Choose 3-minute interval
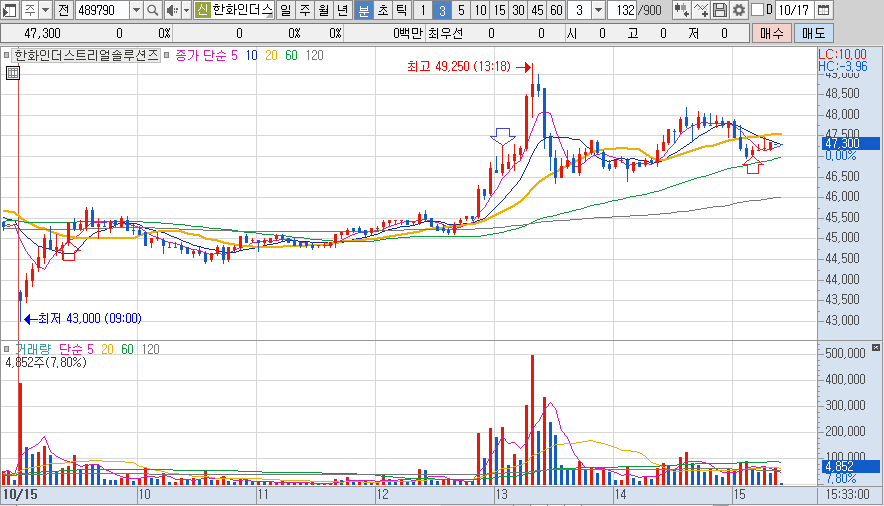Viewport: 884px width, 506px height. point(442,10)
